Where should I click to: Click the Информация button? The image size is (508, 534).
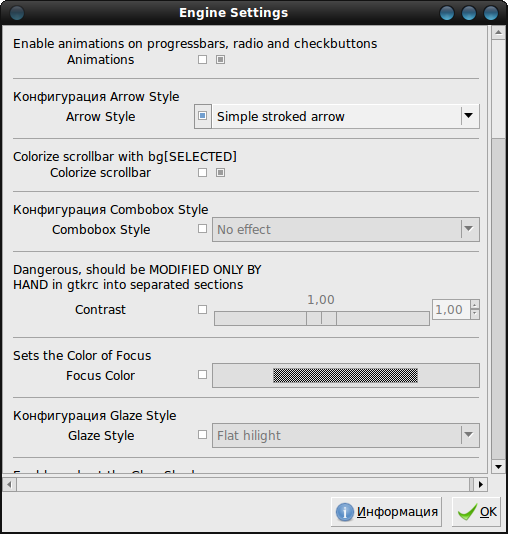pyautogui.click(x=386, y=512)
